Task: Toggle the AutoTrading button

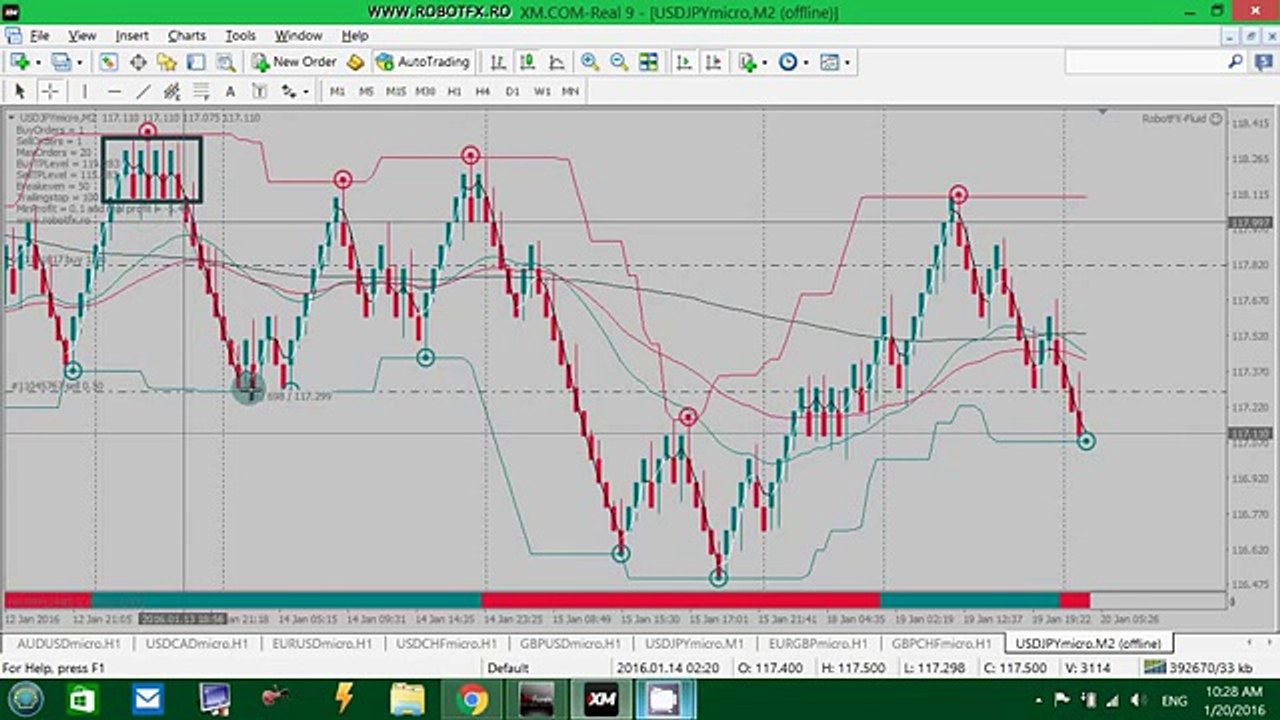Action: point(423,62)
